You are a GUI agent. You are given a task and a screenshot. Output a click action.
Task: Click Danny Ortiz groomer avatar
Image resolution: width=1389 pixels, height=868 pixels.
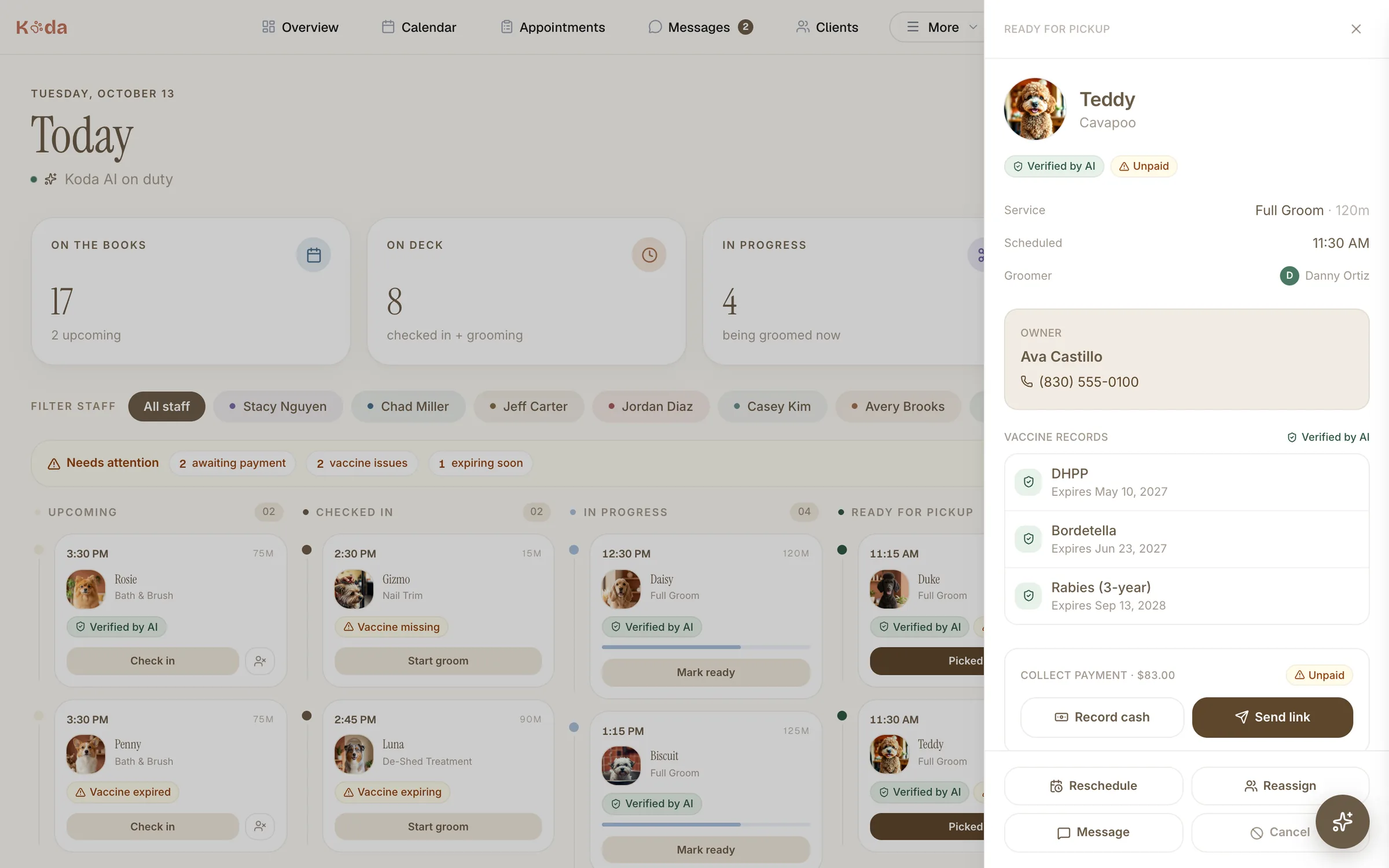[x=1289, y=275]
